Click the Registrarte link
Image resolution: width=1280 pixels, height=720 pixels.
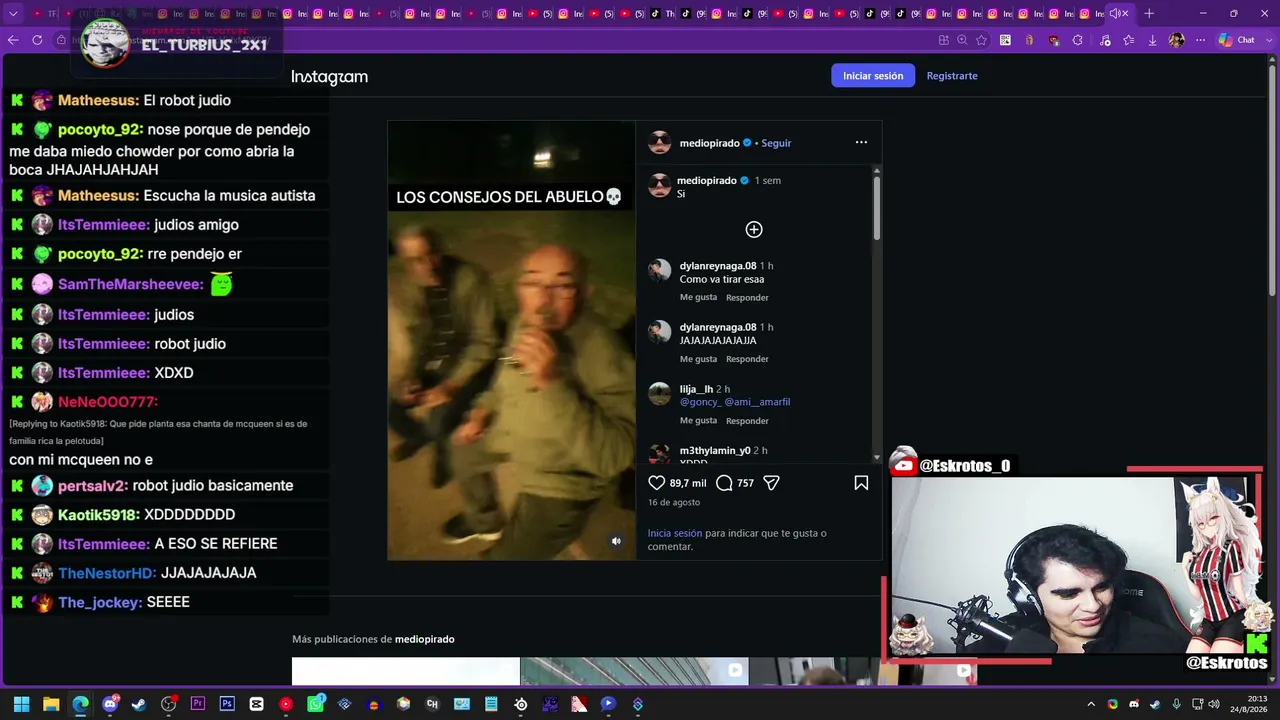pyautogui.click(x=952, y=76)
